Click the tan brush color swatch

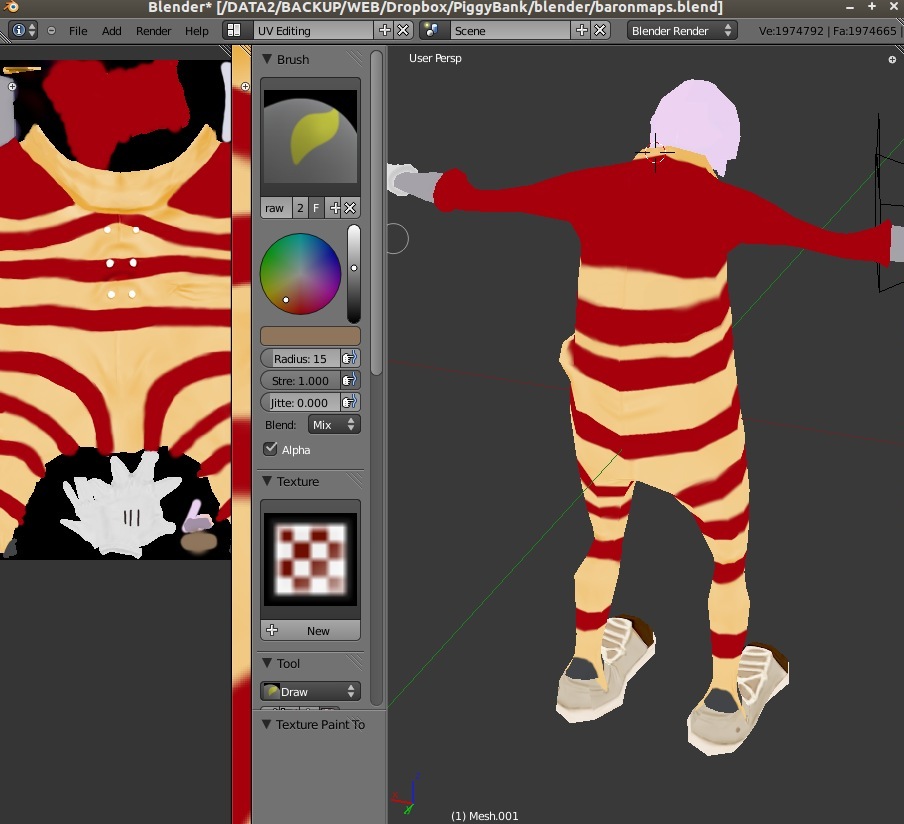(310, 335)
